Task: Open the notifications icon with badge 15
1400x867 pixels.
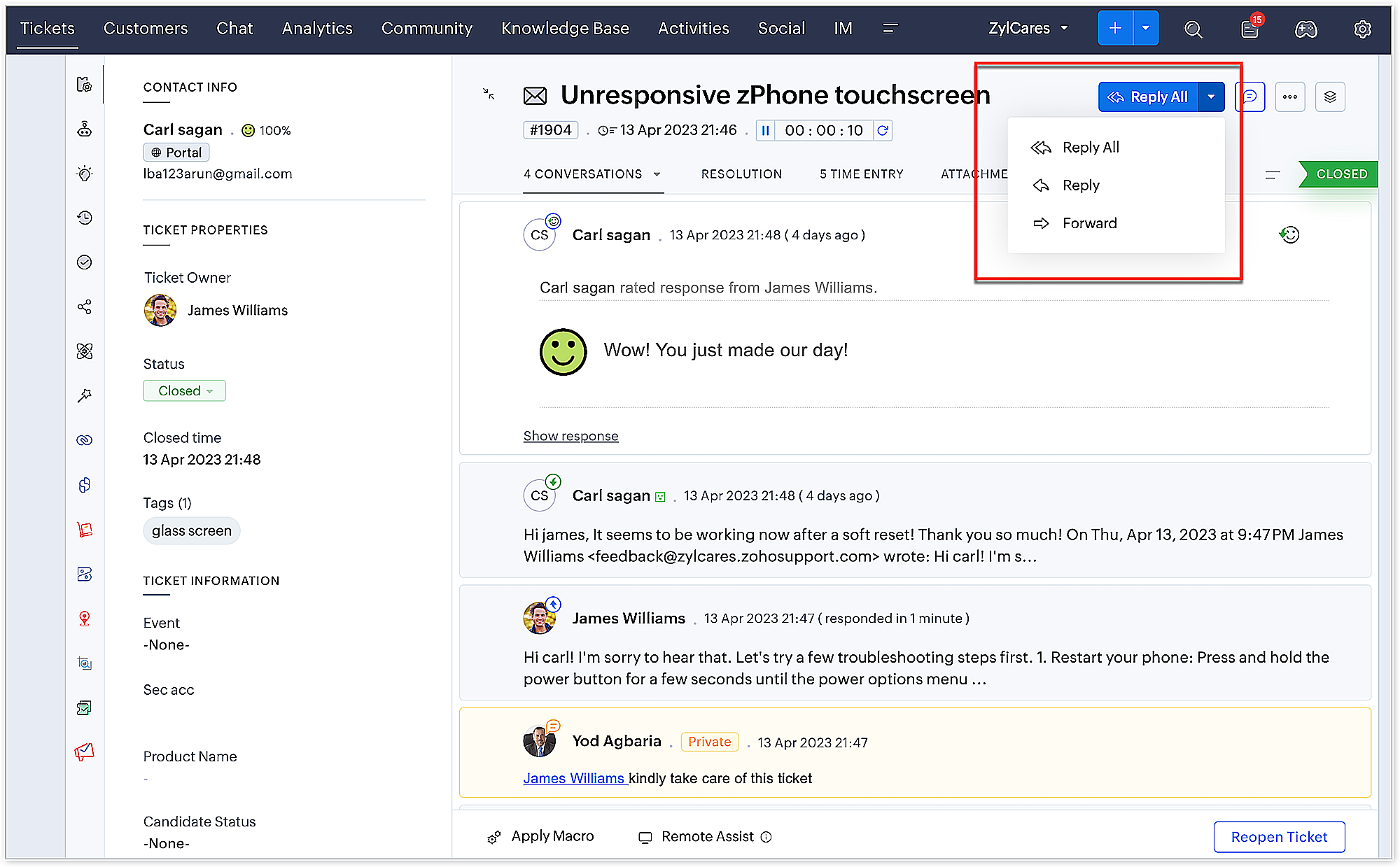Action: coord(1249,29)
